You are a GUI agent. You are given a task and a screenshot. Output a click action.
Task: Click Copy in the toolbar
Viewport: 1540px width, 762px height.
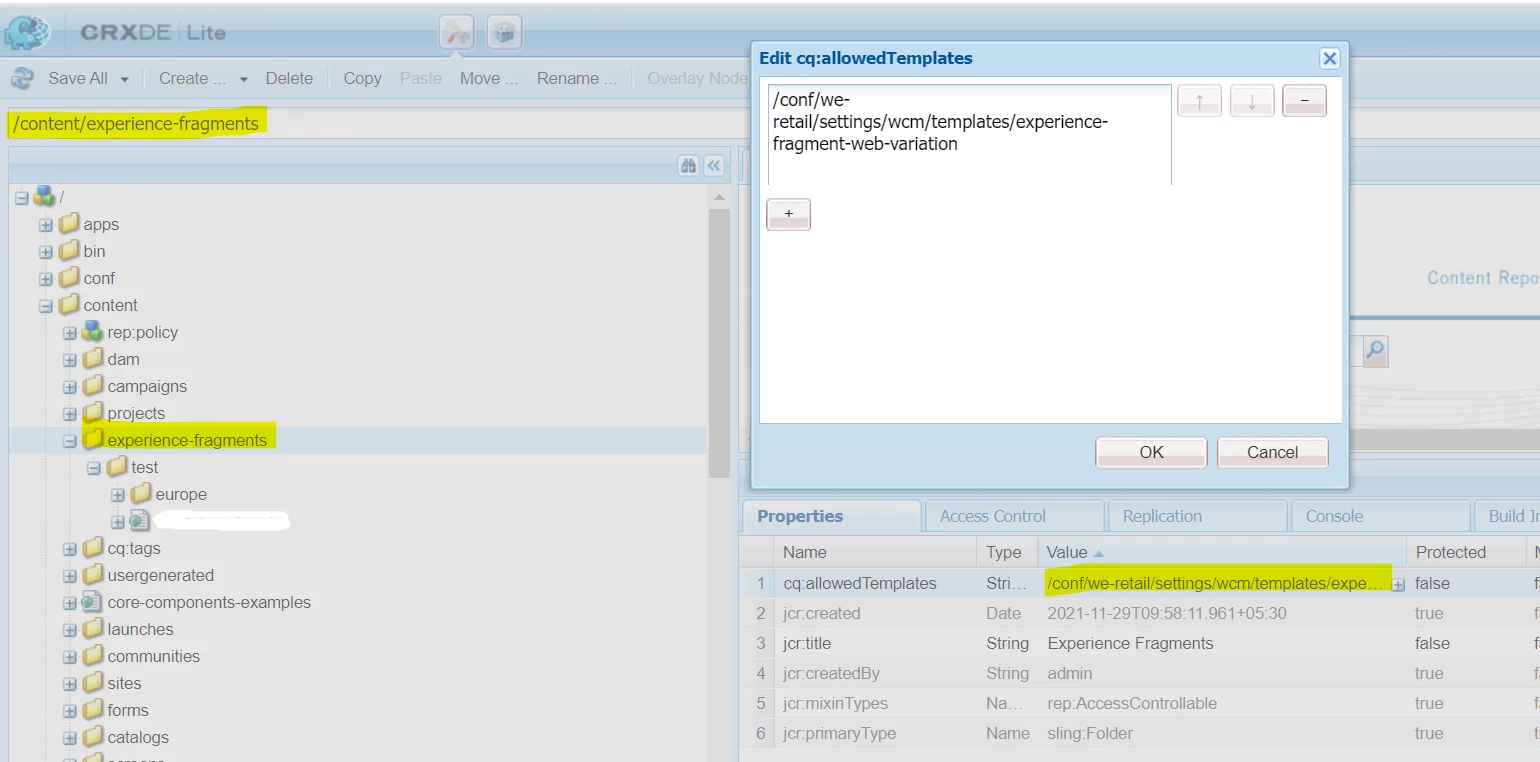362,78
